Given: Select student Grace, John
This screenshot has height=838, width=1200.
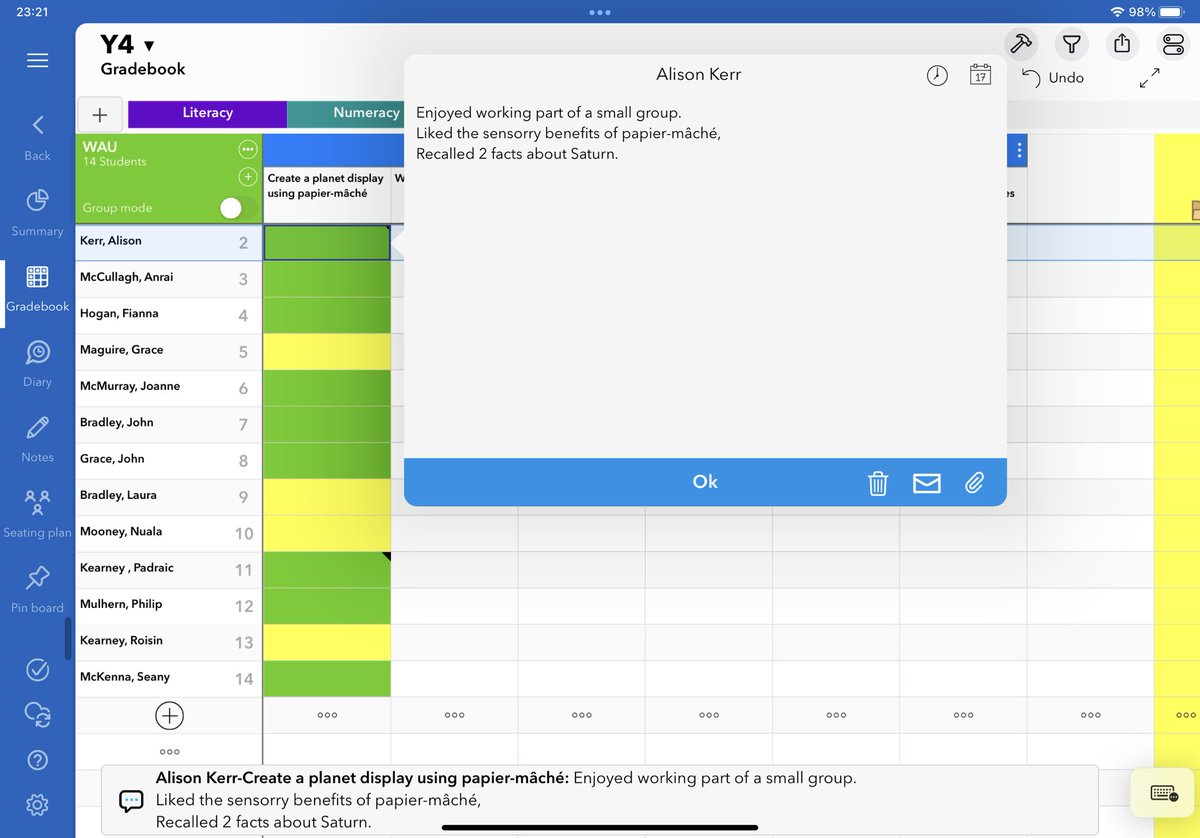Looking at the screenshot, I should 169,460.
